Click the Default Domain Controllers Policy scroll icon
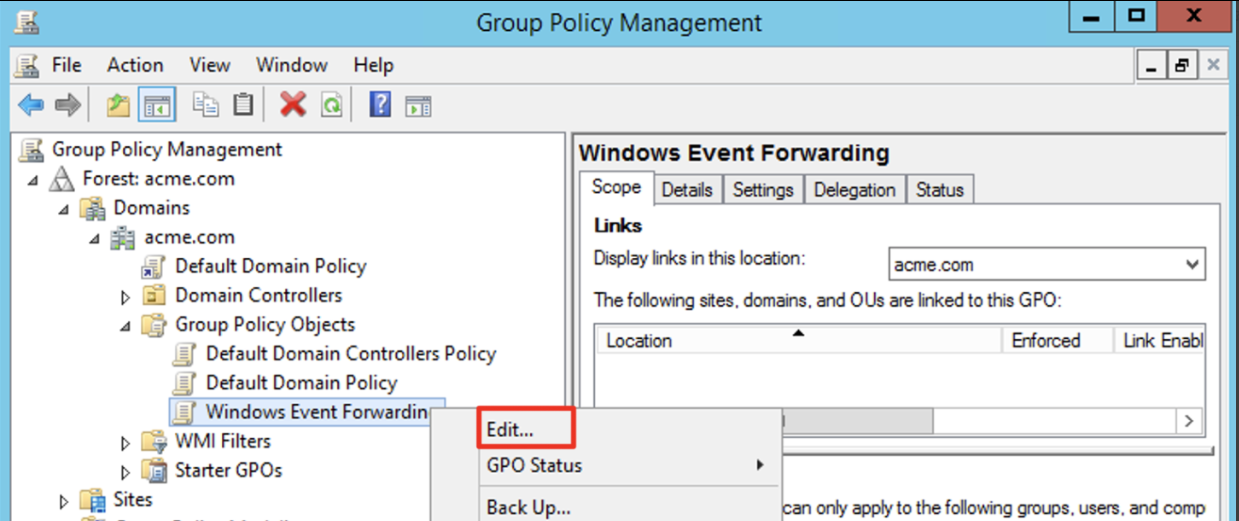The width and height of the screenshot is (1239, 521). tap(185, 354)
